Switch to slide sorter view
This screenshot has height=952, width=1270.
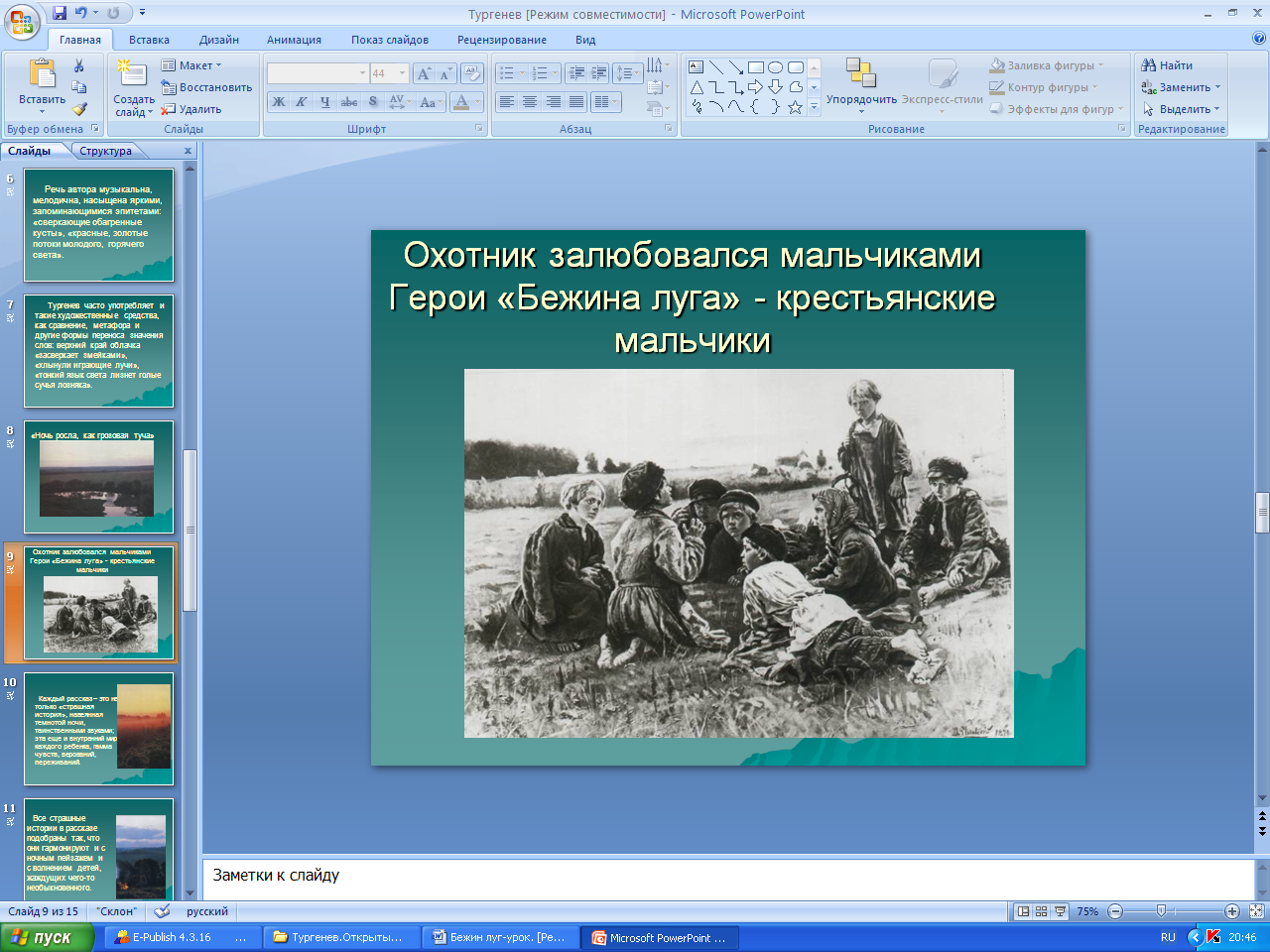click(x=1041, y=911)
